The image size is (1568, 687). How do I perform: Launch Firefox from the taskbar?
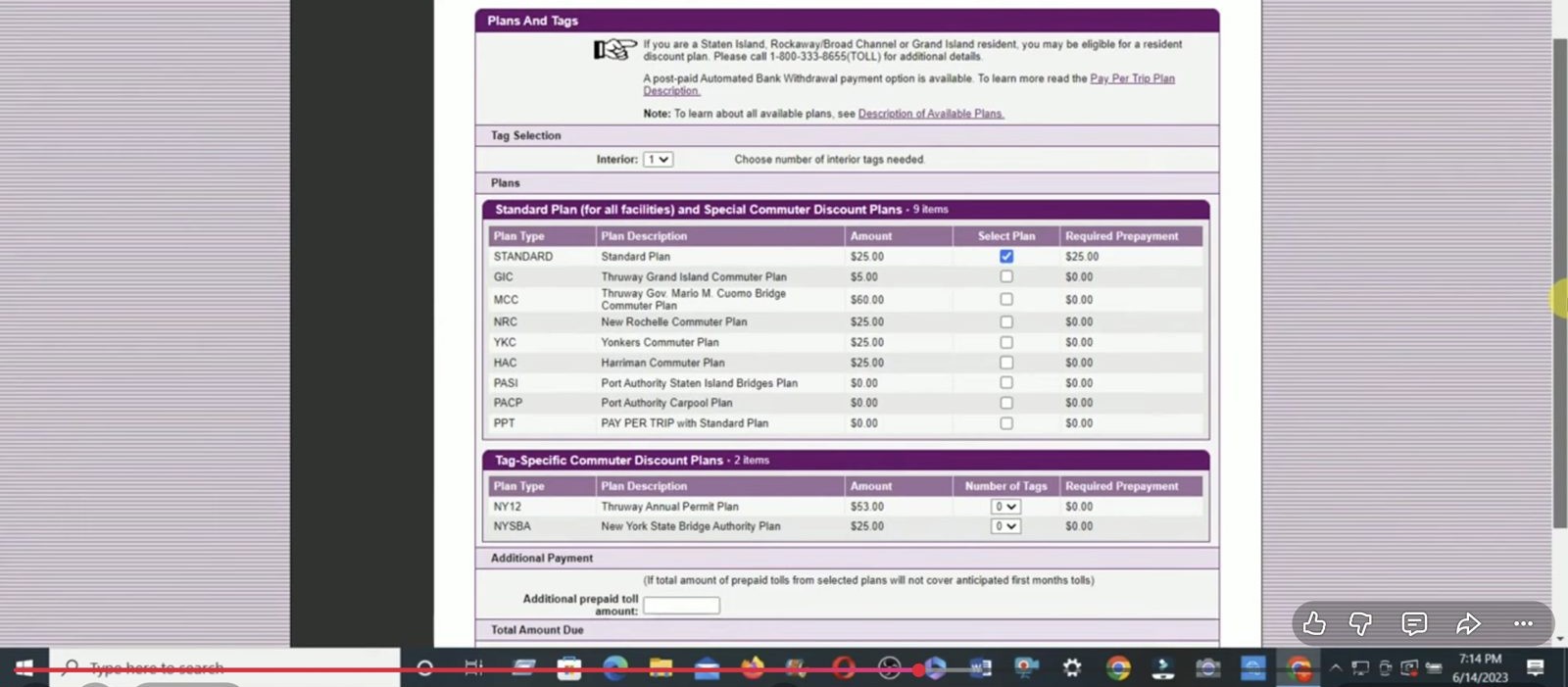pos(753,668)
